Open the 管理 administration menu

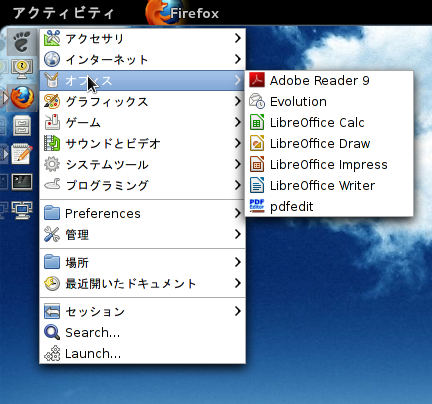(142, 234)
